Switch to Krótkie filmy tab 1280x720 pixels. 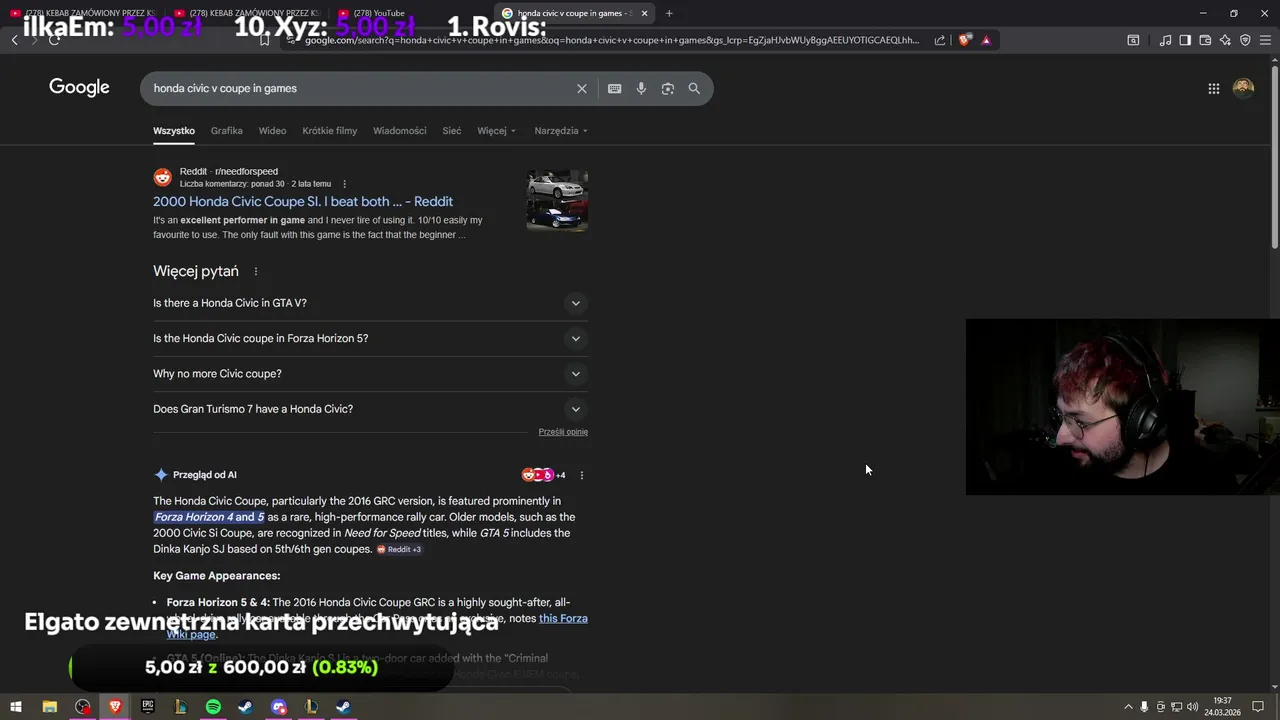pos(329,131)
